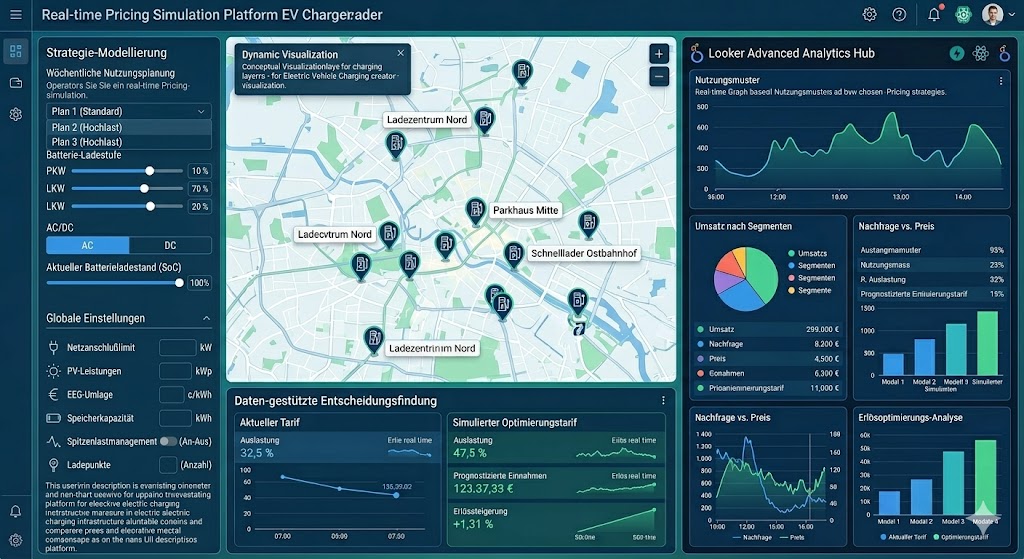
Task: Select the charger pin beside Ladezentrinm Nord
Action: click(x=374, y=340)
